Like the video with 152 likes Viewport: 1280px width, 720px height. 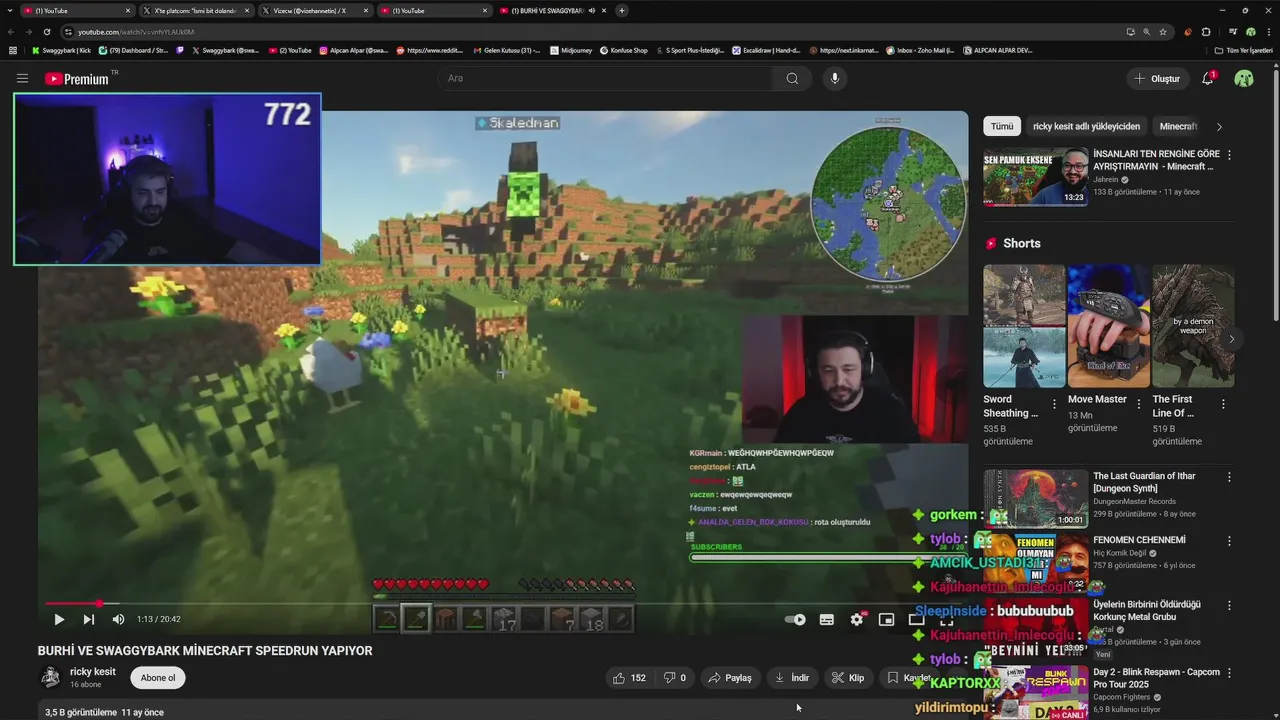[629, 678]
